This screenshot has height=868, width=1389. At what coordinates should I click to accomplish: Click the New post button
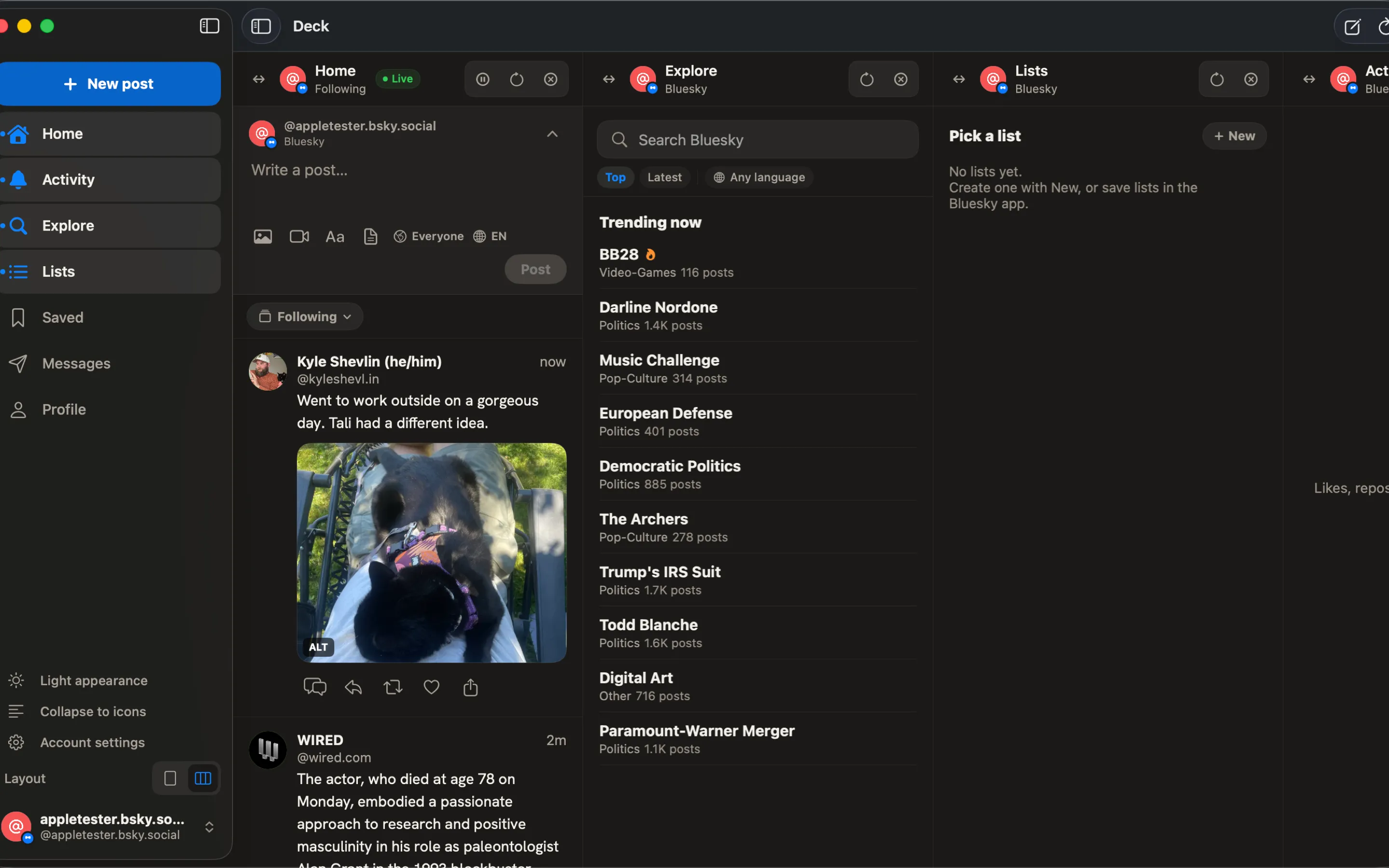click(109, 84)
